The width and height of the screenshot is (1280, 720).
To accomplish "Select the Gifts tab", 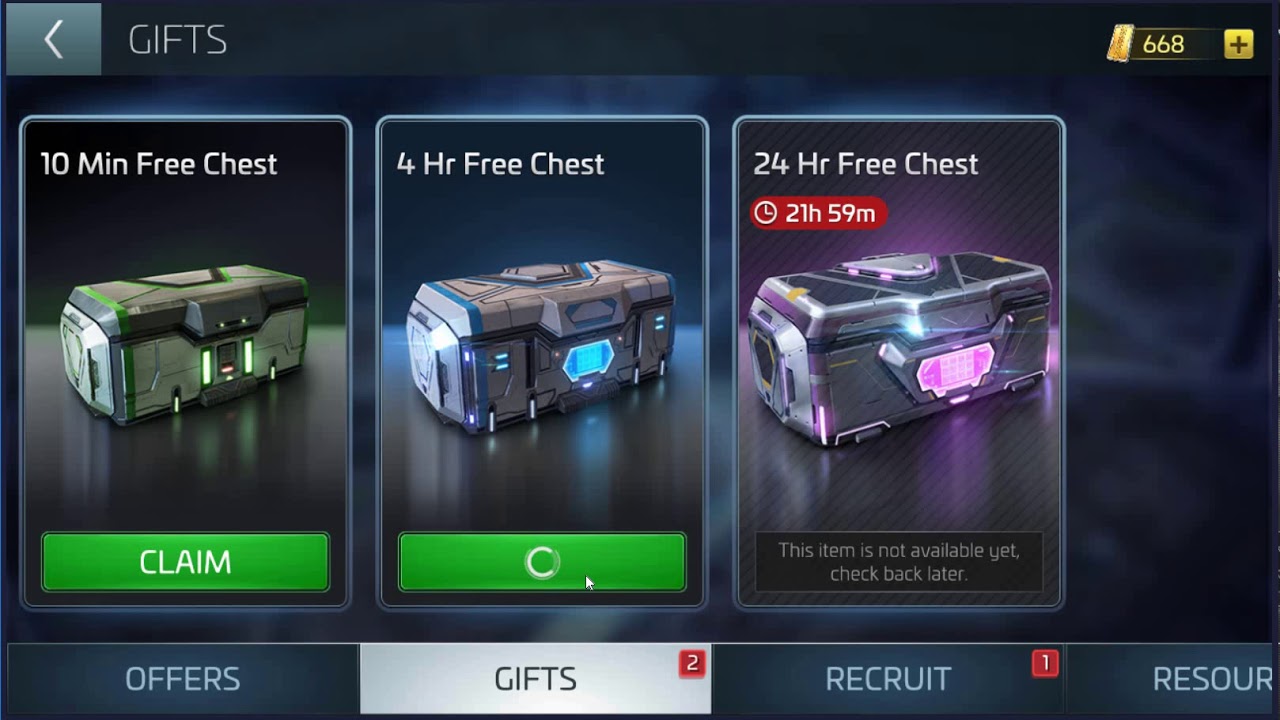I will pyautogui.click(x=535, y=679).
